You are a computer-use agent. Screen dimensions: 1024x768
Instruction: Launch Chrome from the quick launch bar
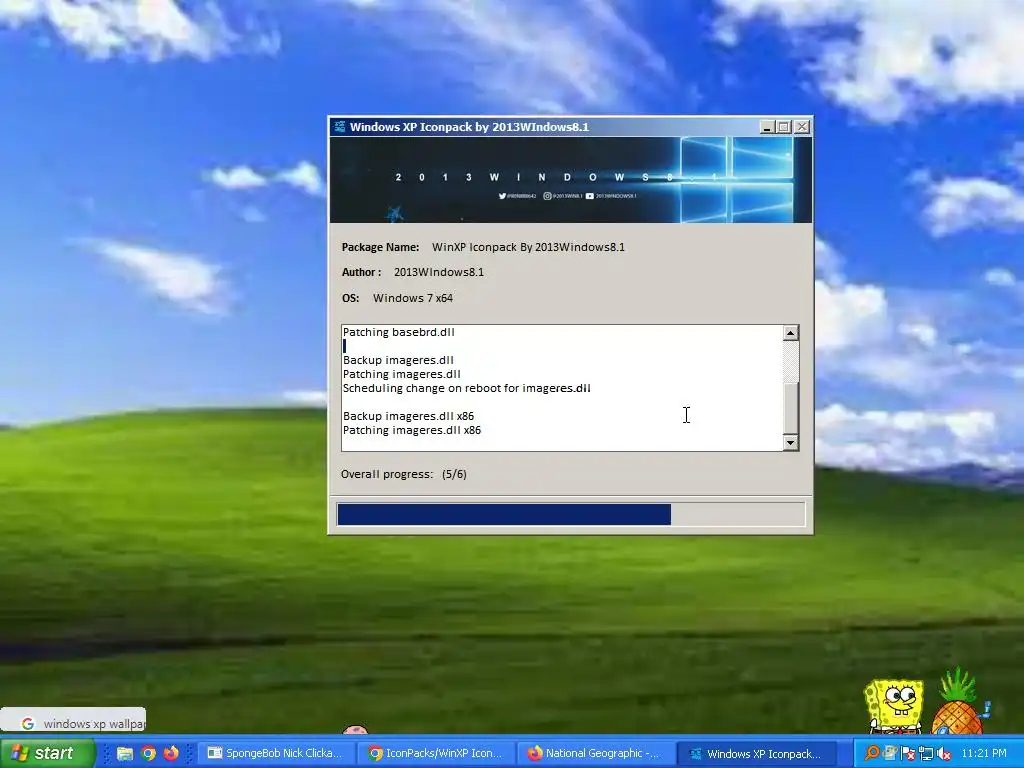point(148,753)
